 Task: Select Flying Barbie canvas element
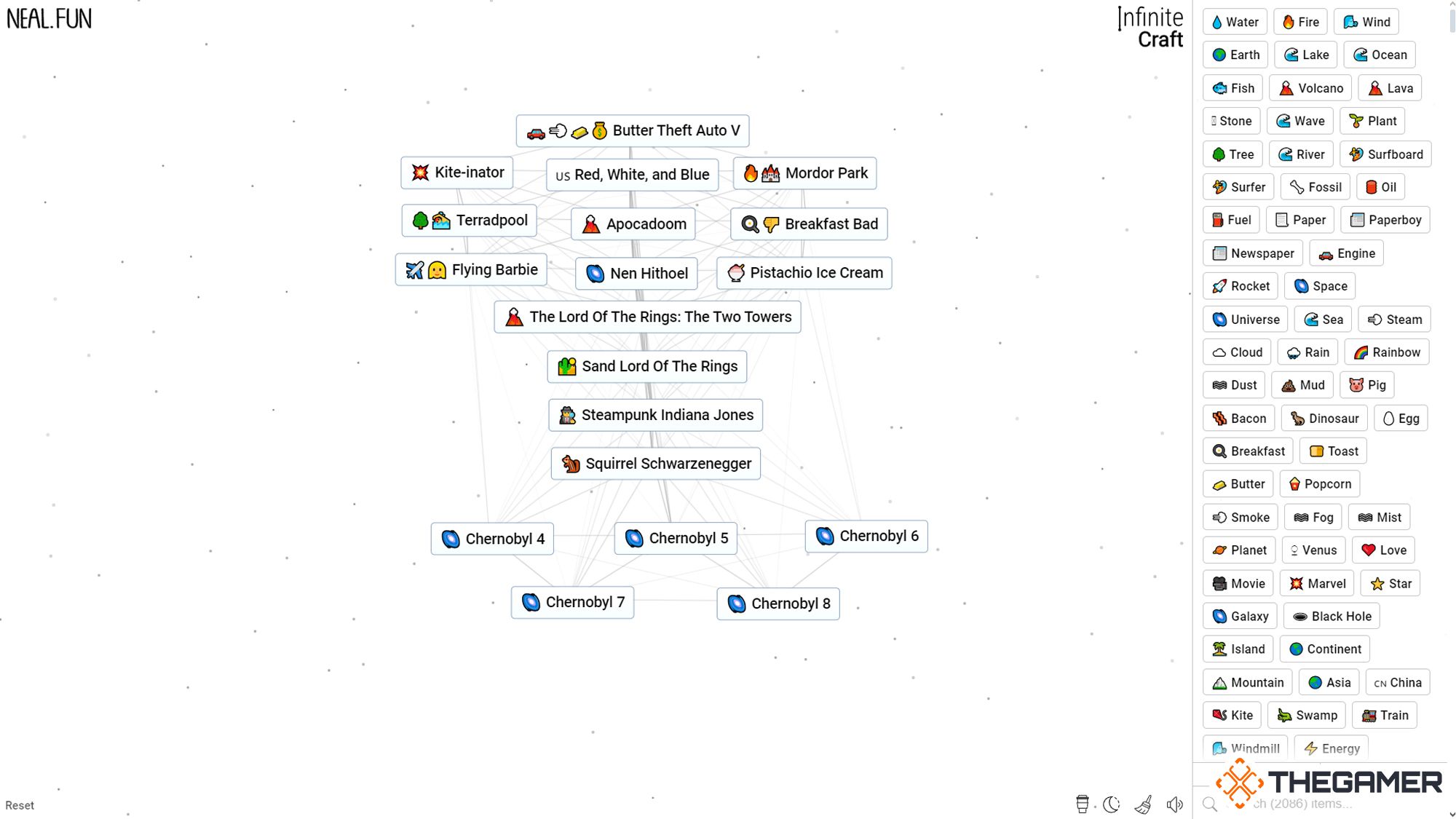point(471,270)
